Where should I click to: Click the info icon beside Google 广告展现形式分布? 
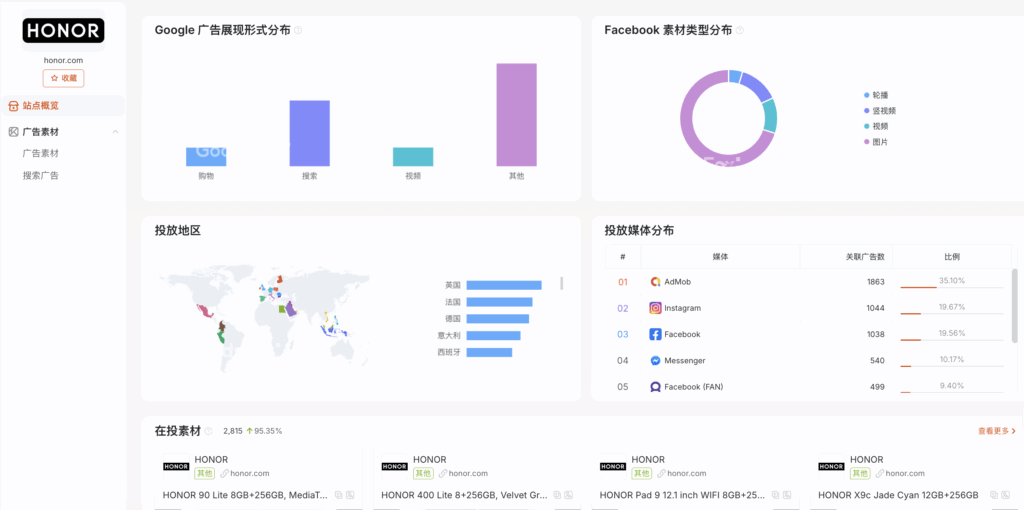(298, 30)
